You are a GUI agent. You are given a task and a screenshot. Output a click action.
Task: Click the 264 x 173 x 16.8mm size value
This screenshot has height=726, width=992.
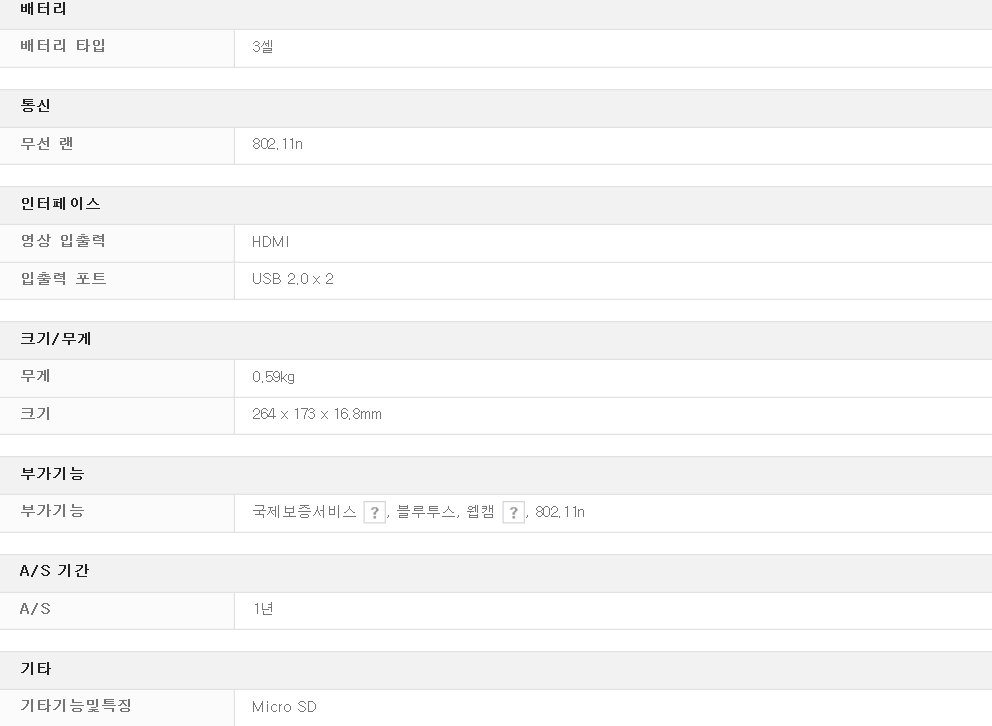[x=316, y=414]
